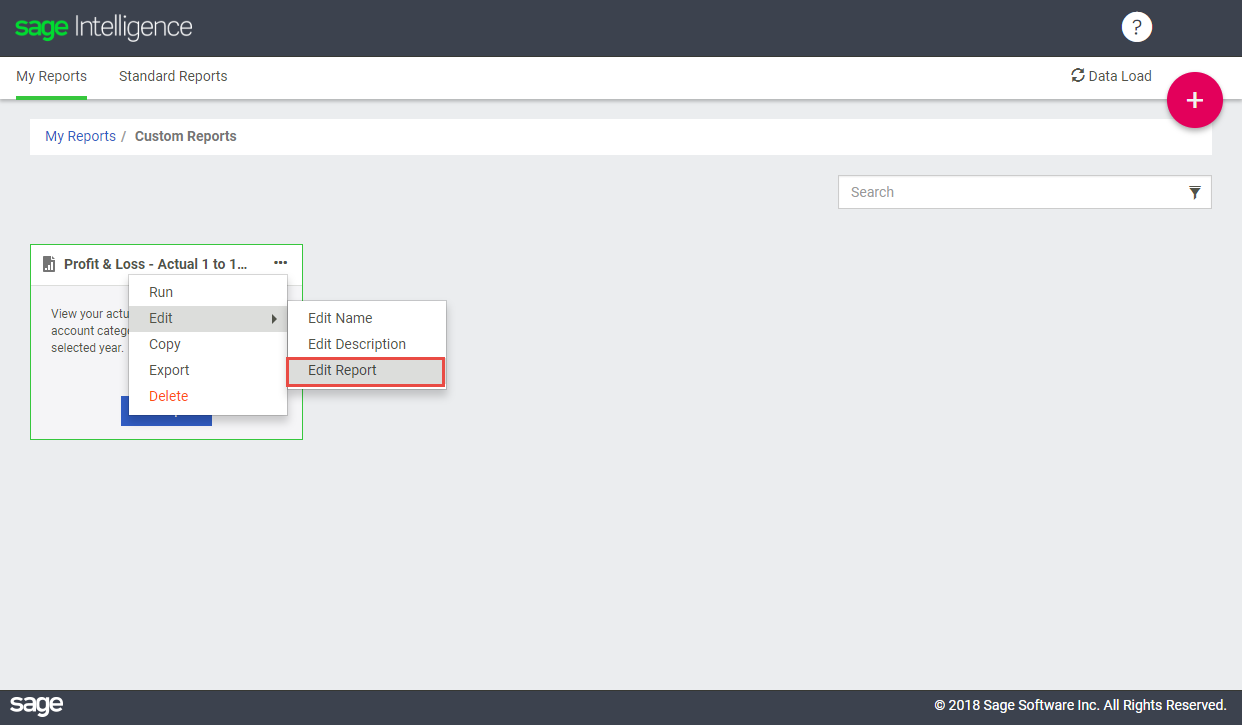Select Export from context menu
This screenshot has width=1242, height=725.
click(x=208, y=370)
